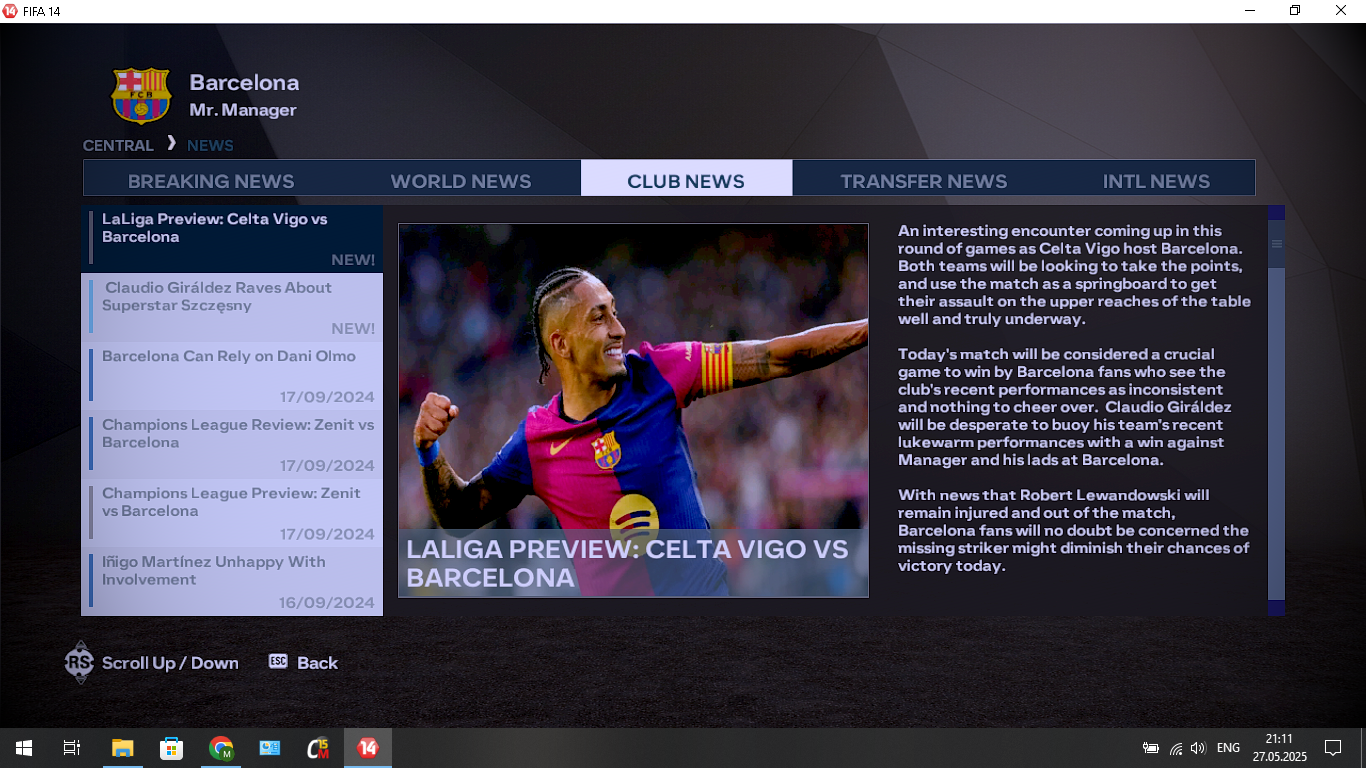
Task: Open Chrome from the taskbar
Action: (221, 748)
